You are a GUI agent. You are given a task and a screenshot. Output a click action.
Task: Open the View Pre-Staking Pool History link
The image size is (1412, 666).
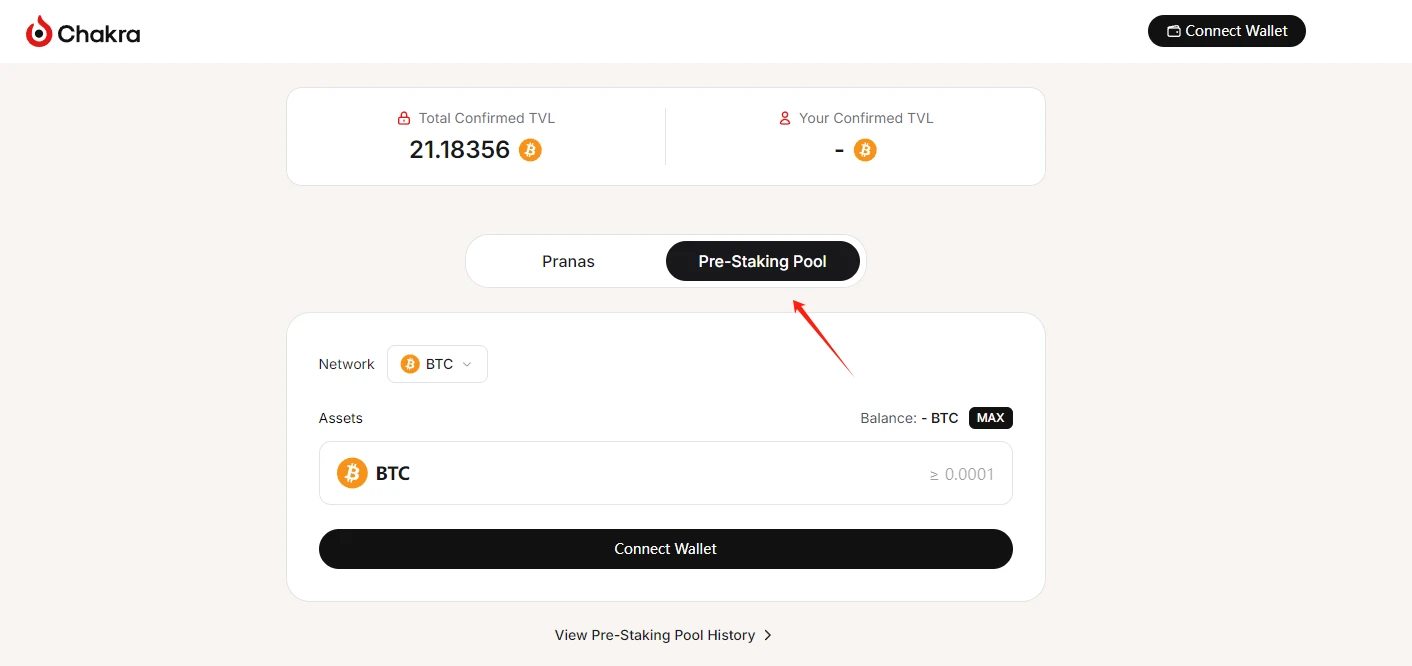(x=654, y=635)
